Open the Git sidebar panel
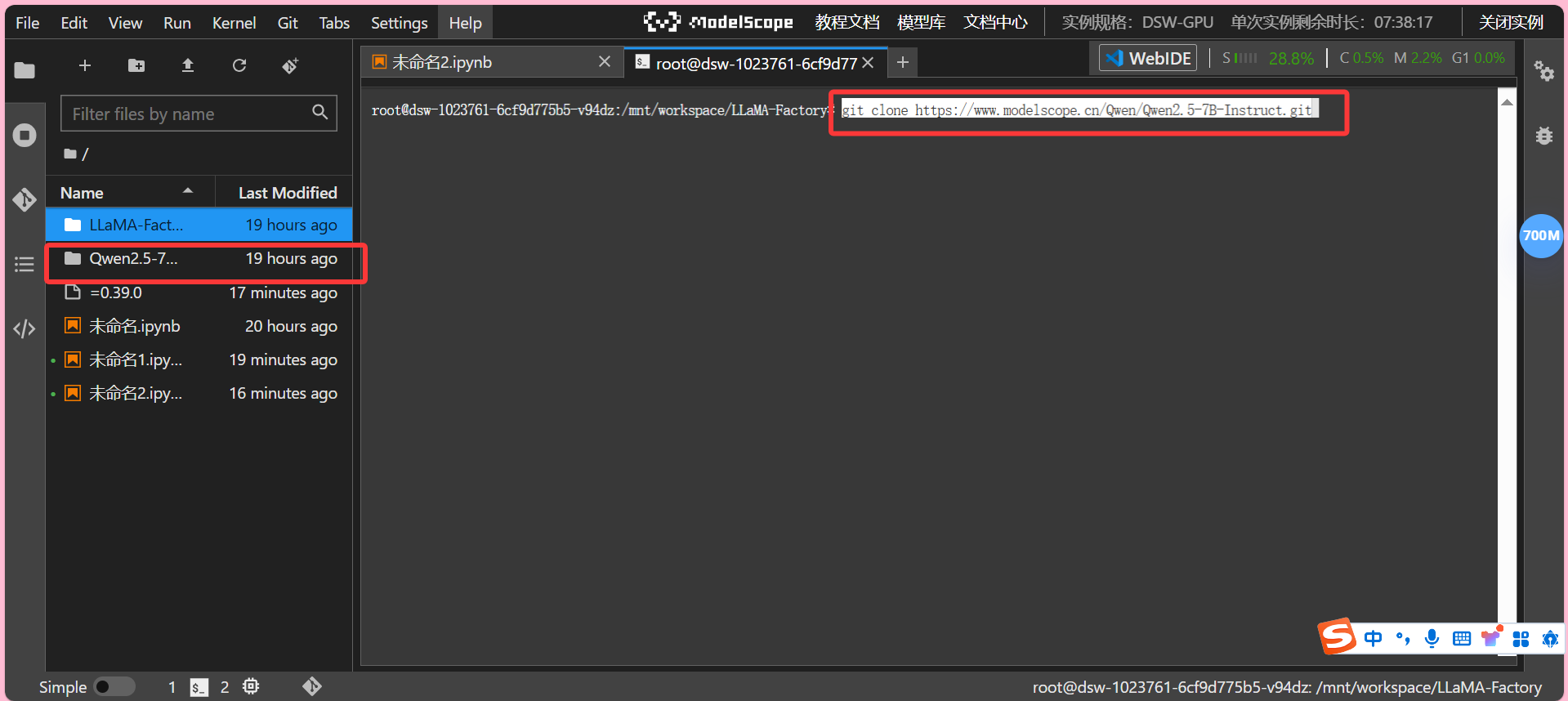 (x=25, y=199)
